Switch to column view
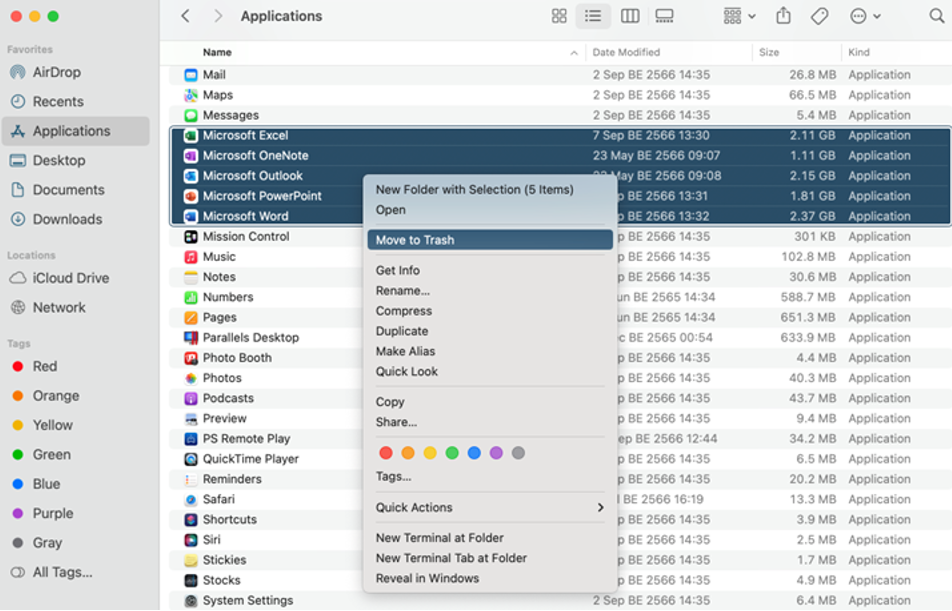This screenshot has height=611, width=952. pyautogui.click(x=630, y=16)
